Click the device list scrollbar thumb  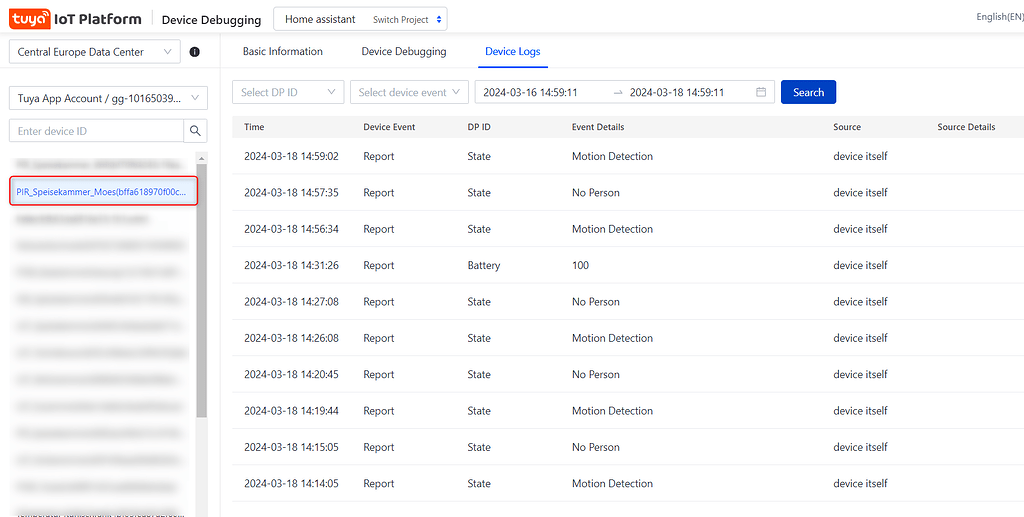click(201, 290)
